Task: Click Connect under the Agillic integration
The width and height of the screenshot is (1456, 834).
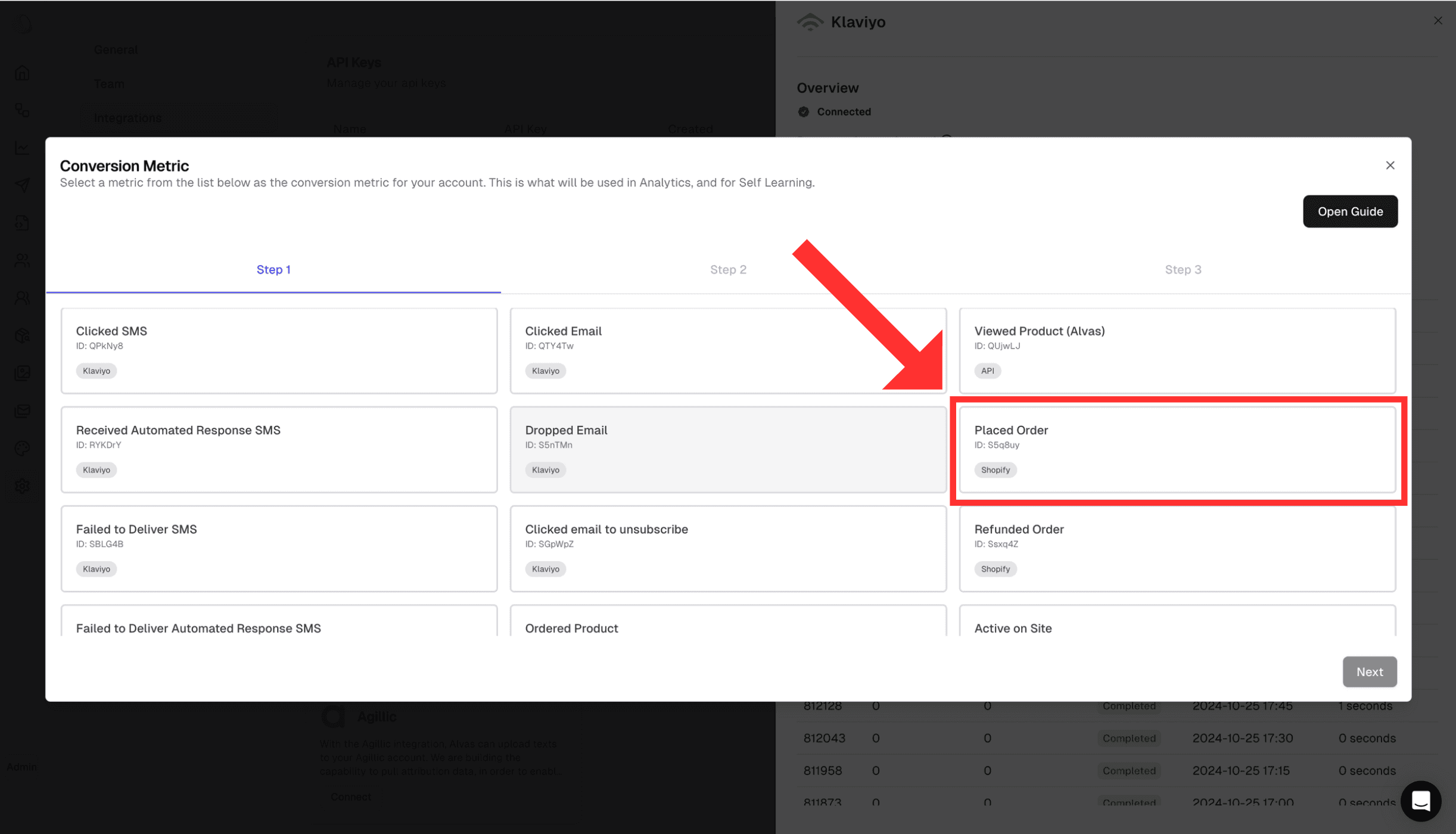Action: [350, 796]
